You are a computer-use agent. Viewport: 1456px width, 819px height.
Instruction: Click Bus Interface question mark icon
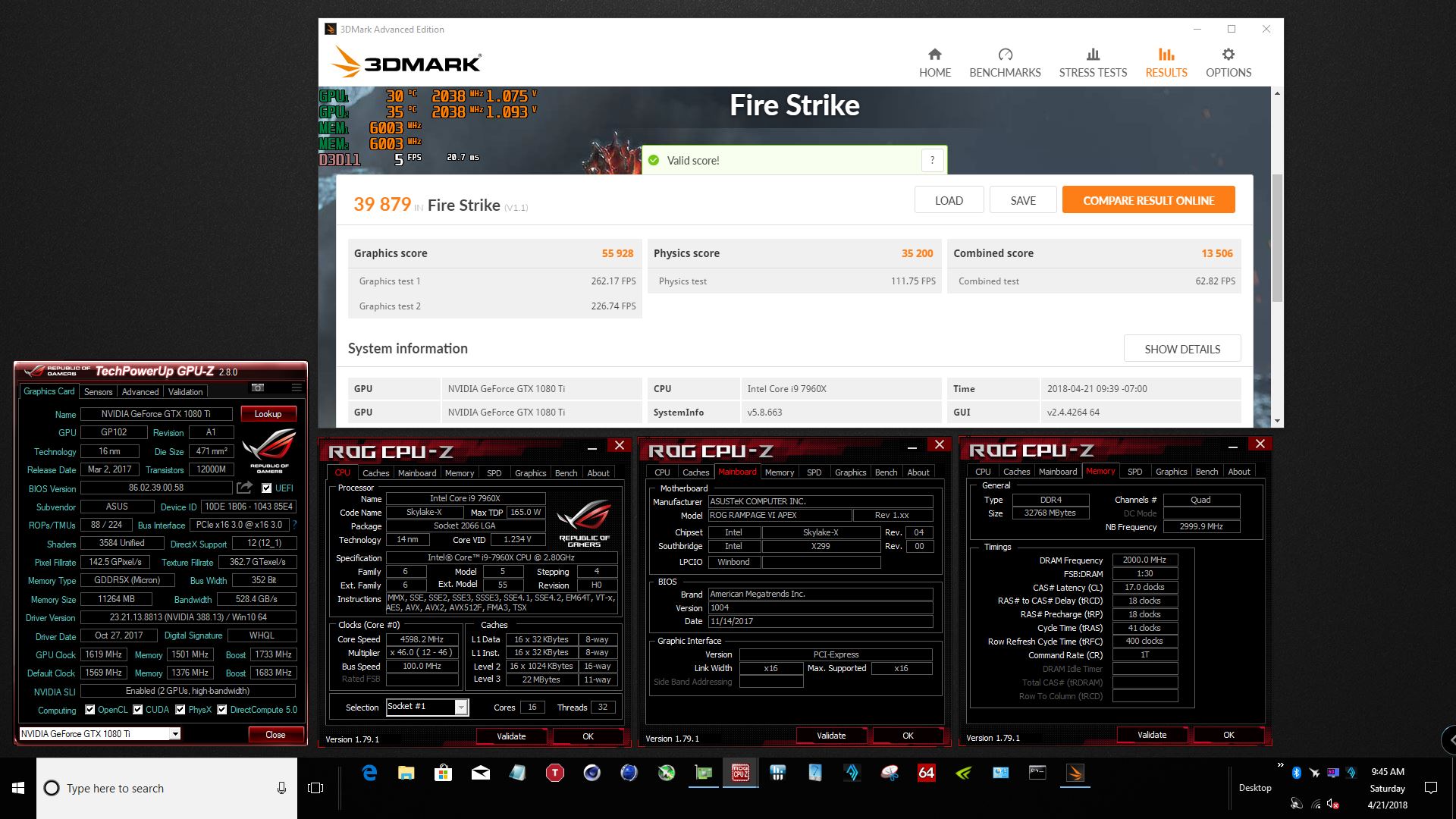pyautogui.click(x=294, y=525)
